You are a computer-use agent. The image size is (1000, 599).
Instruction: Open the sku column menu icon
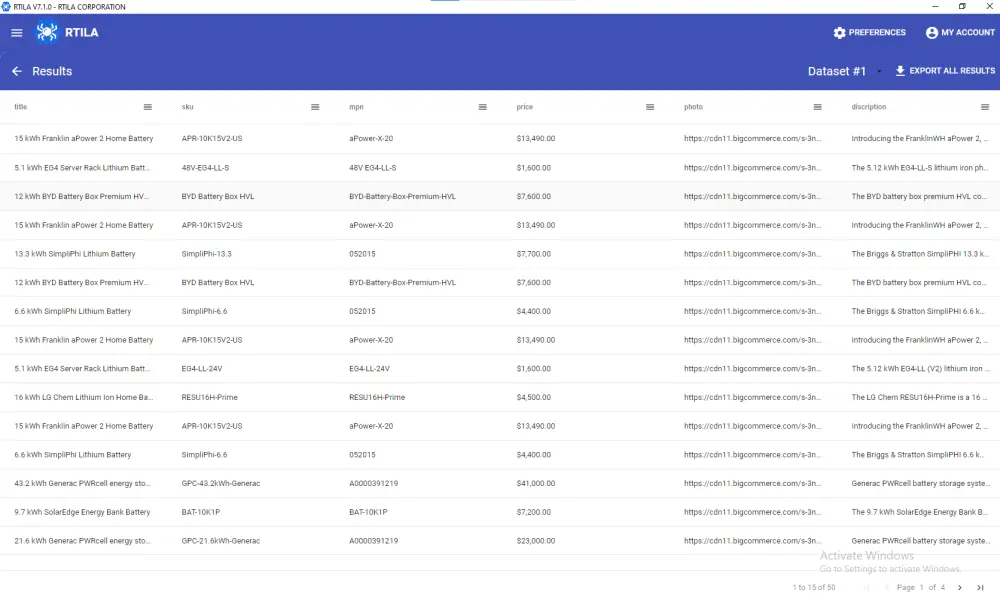[x=315, y=107]
